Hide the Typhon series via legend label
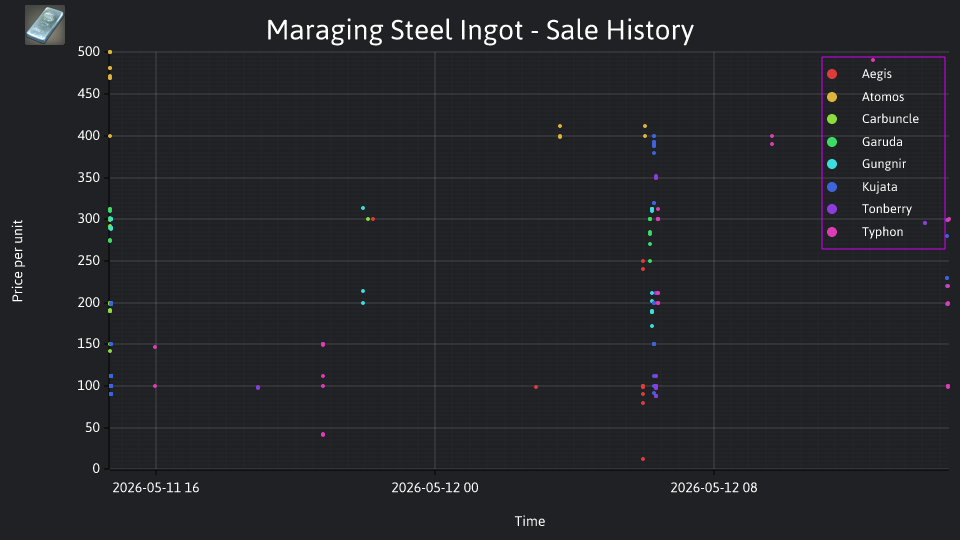 (x=882, y=232)
